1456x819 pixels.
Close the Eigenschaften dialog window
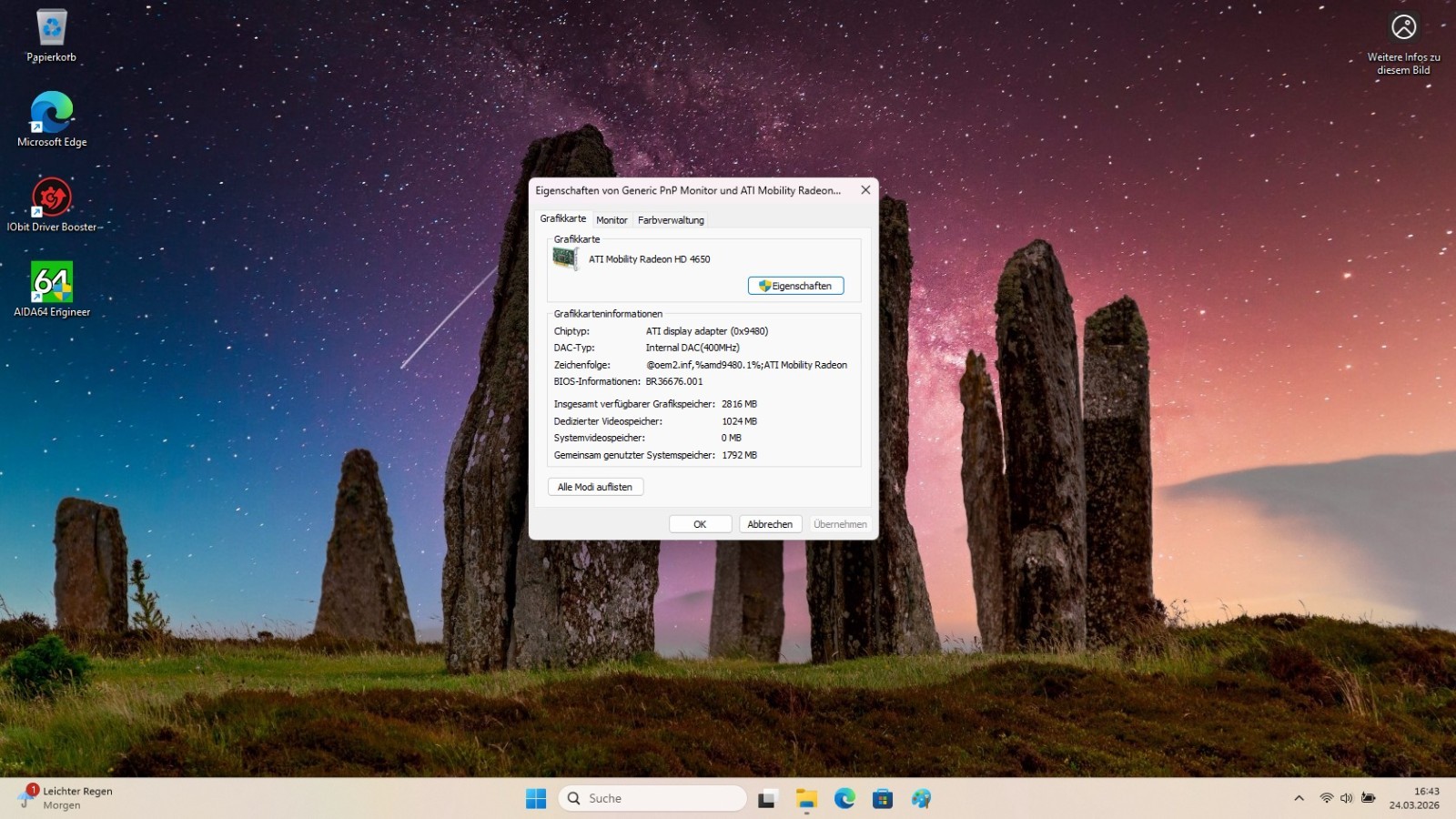(x=865, y=190)
